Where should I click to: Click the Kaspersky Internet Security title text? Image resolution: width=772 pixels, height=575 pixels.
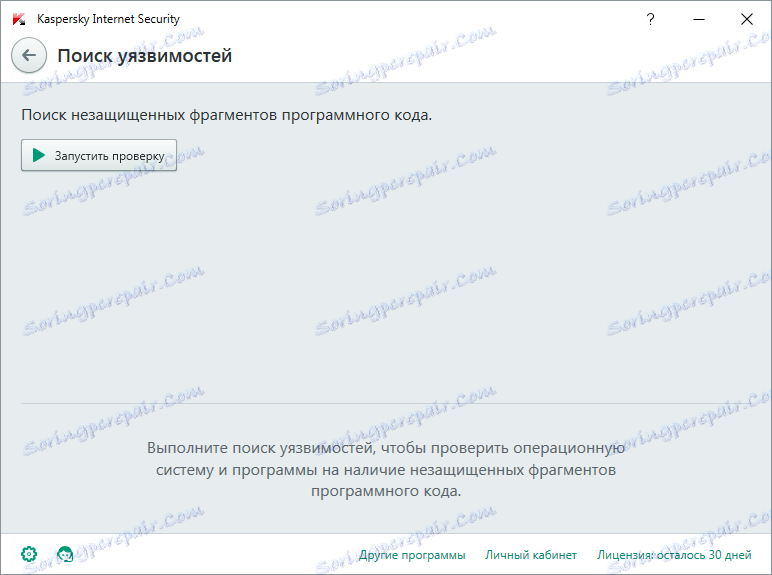(108, 19)
